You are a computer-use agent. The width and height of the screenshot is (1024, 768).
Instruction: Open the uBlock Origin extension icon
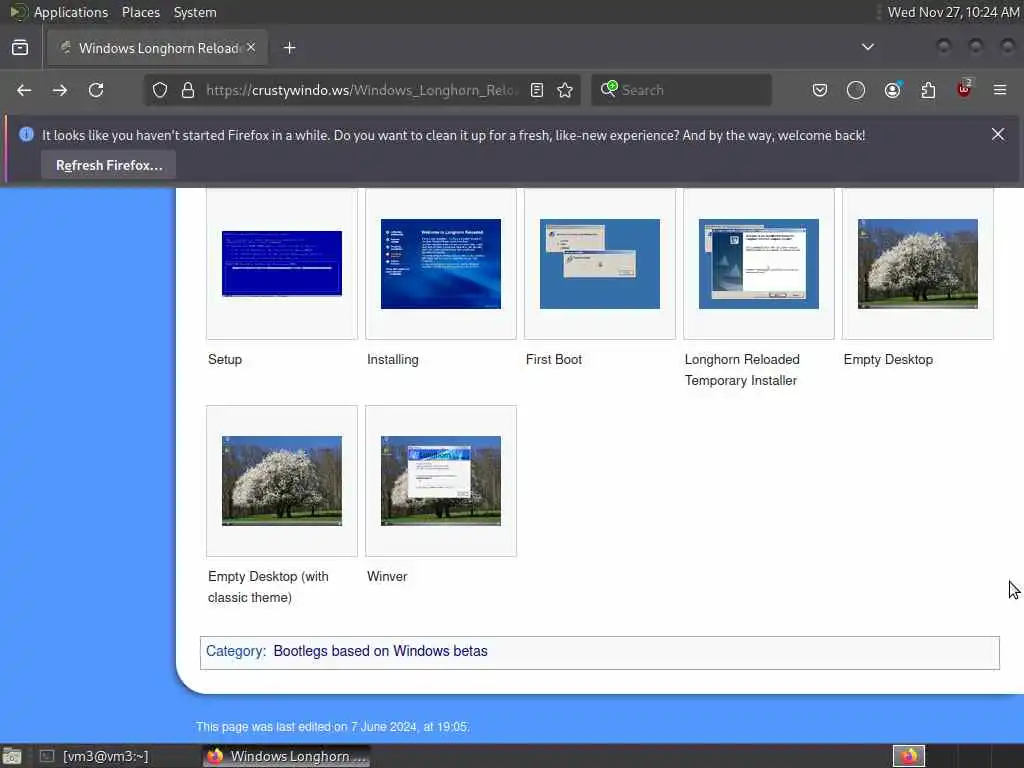pyautogui.click(x=964, y=89)
